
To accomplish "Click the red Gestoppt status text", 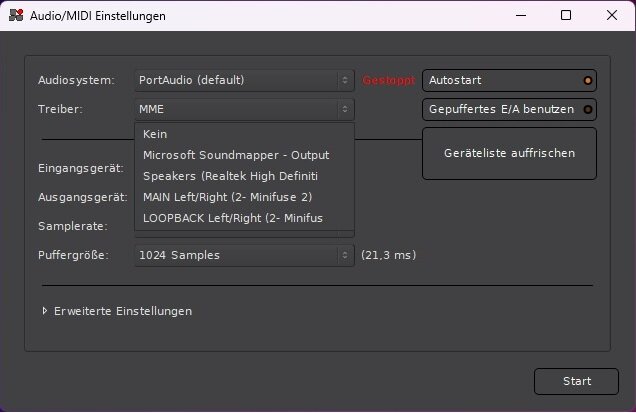I will click(x=389, y=80).
